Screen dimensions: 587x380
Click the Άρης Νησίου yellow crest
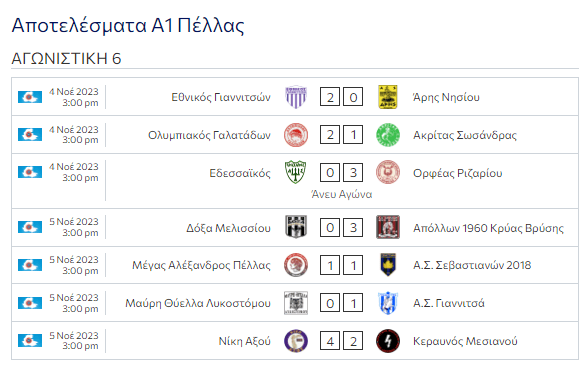[x=388, y=97]
